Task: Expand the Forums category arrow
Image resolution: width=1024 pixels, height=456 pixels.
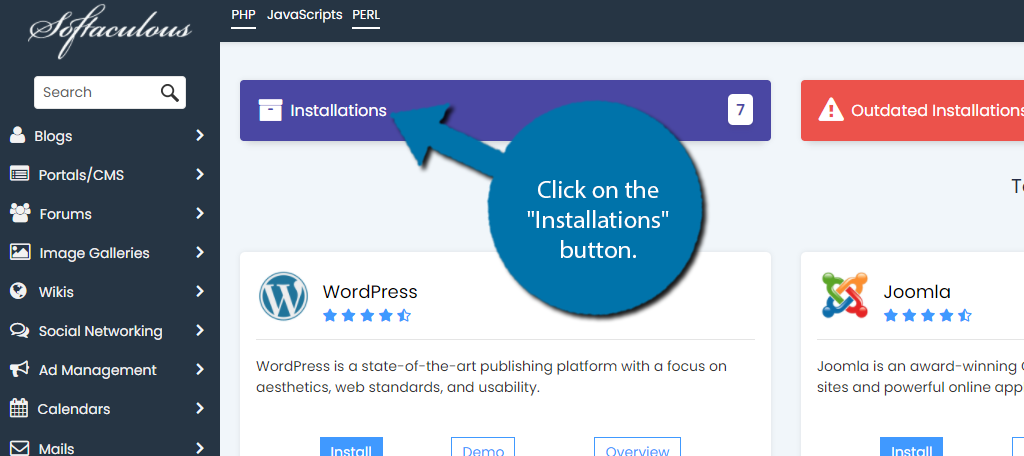Action: click(200, 213)
